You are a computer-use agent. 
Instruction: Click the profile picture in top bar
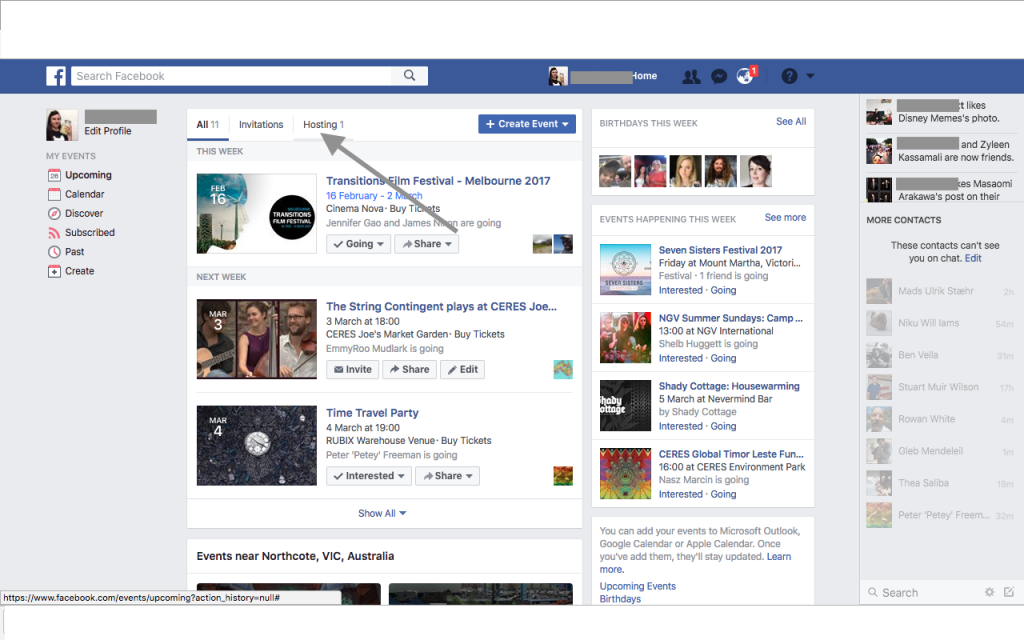[x=558, y=76]
